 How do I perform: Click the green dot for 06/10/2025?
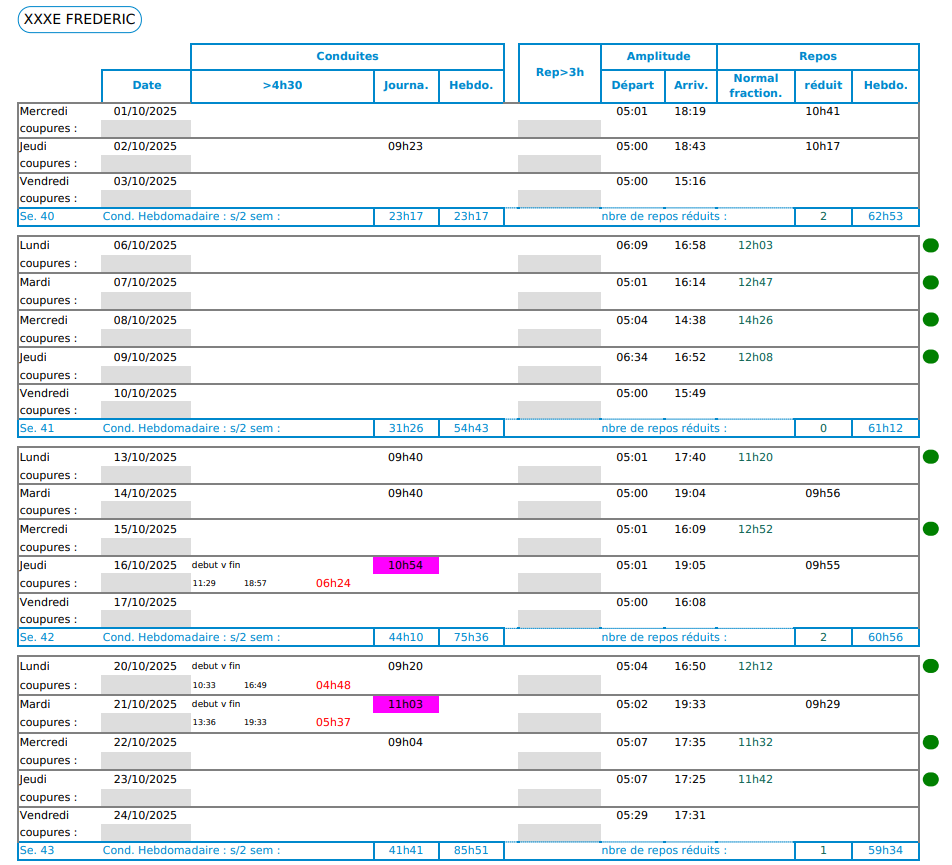(931, 245)
